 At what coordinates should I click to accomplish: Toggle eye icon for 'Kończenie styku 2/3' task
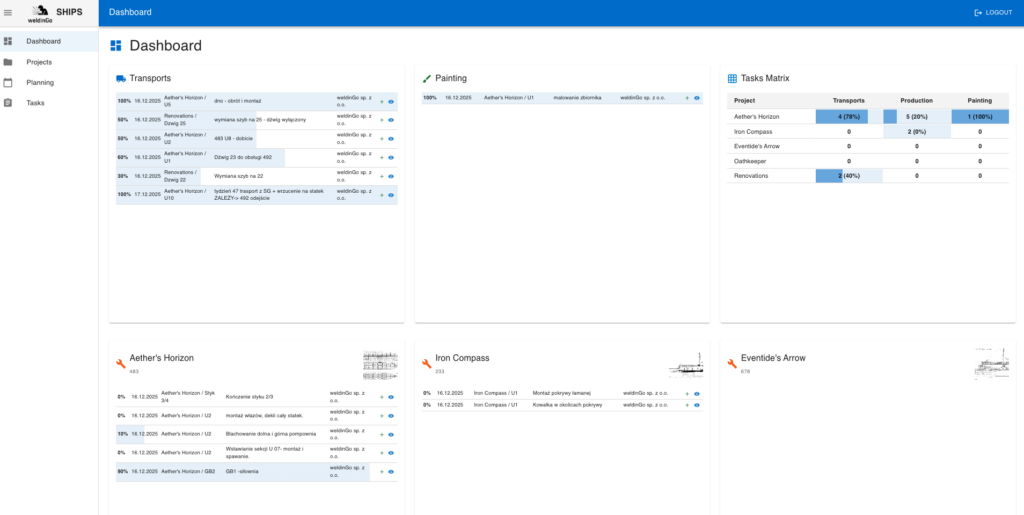tap(391, 397)
